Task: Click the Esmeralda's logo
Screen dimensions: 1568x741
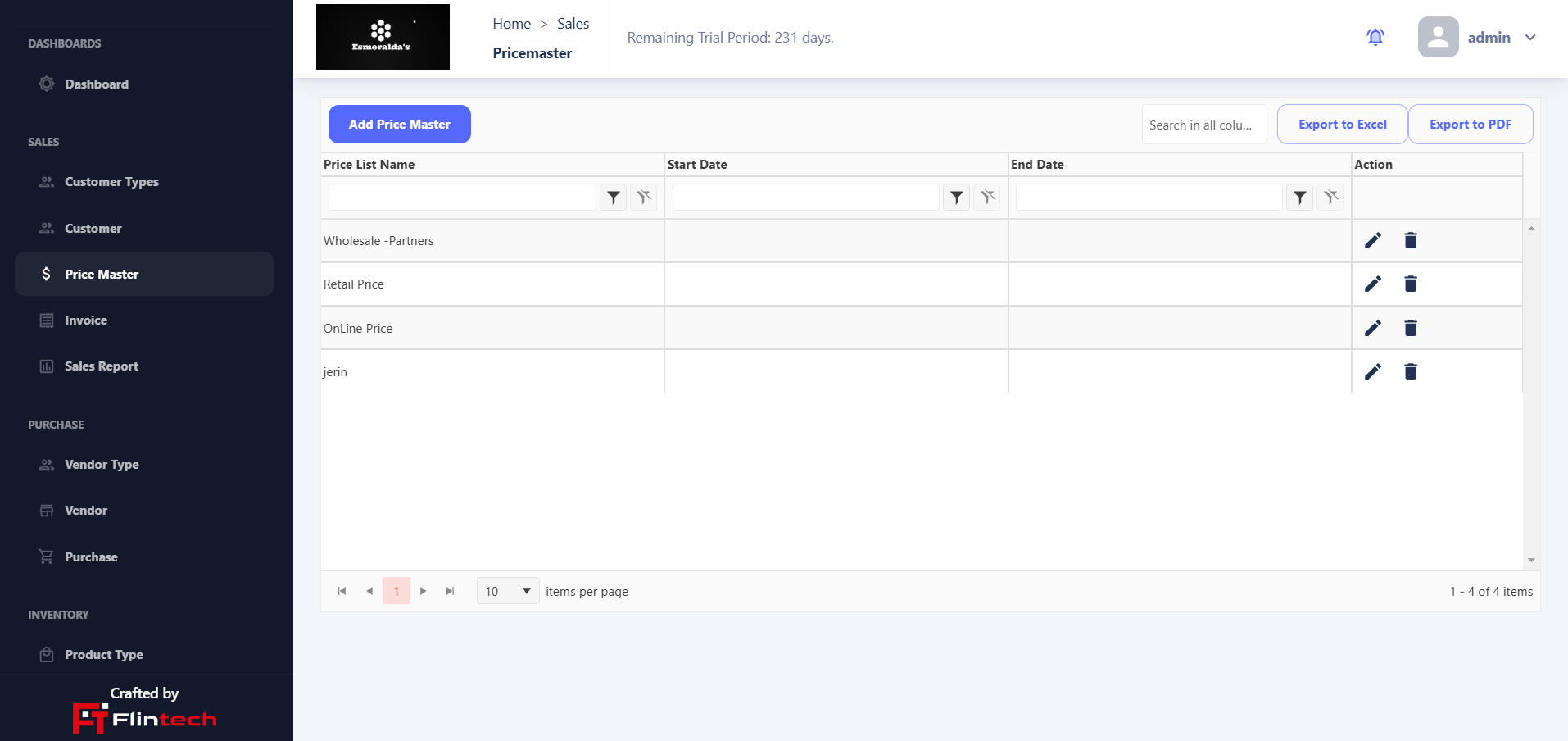Action: coord(383,37)
